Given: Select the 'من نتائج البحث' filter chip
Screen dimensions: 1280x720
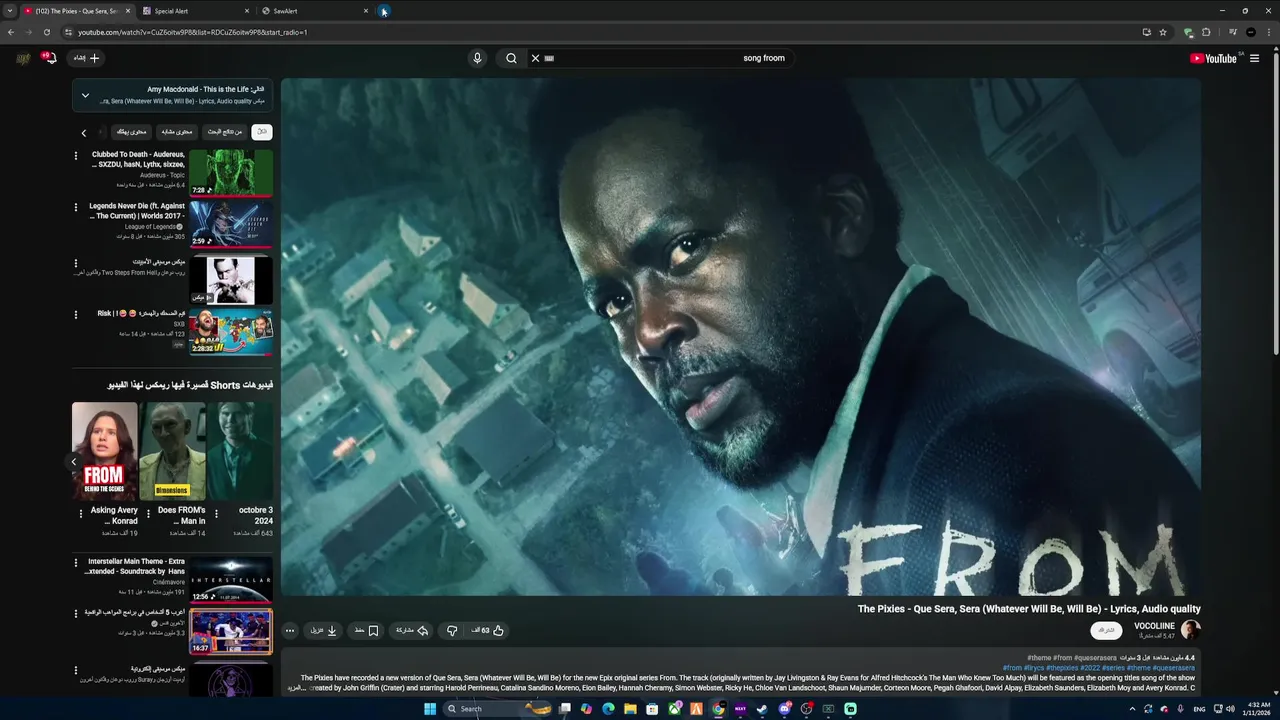Looking at the screenshot, I should (x=225, y=131).
